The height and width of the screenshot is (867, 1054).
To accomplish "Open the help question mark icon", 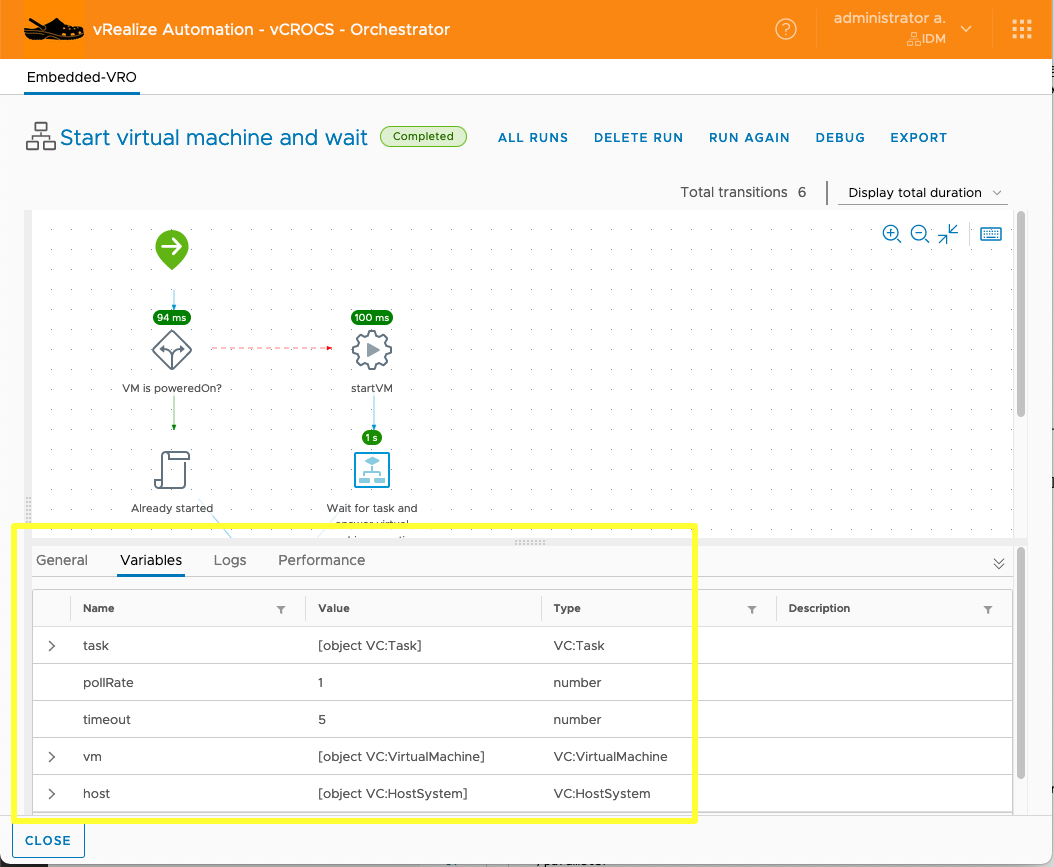I will click(x=786, y=30).
